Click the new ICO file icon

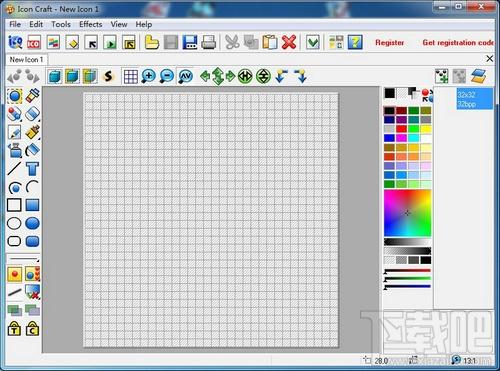(15, 42)
